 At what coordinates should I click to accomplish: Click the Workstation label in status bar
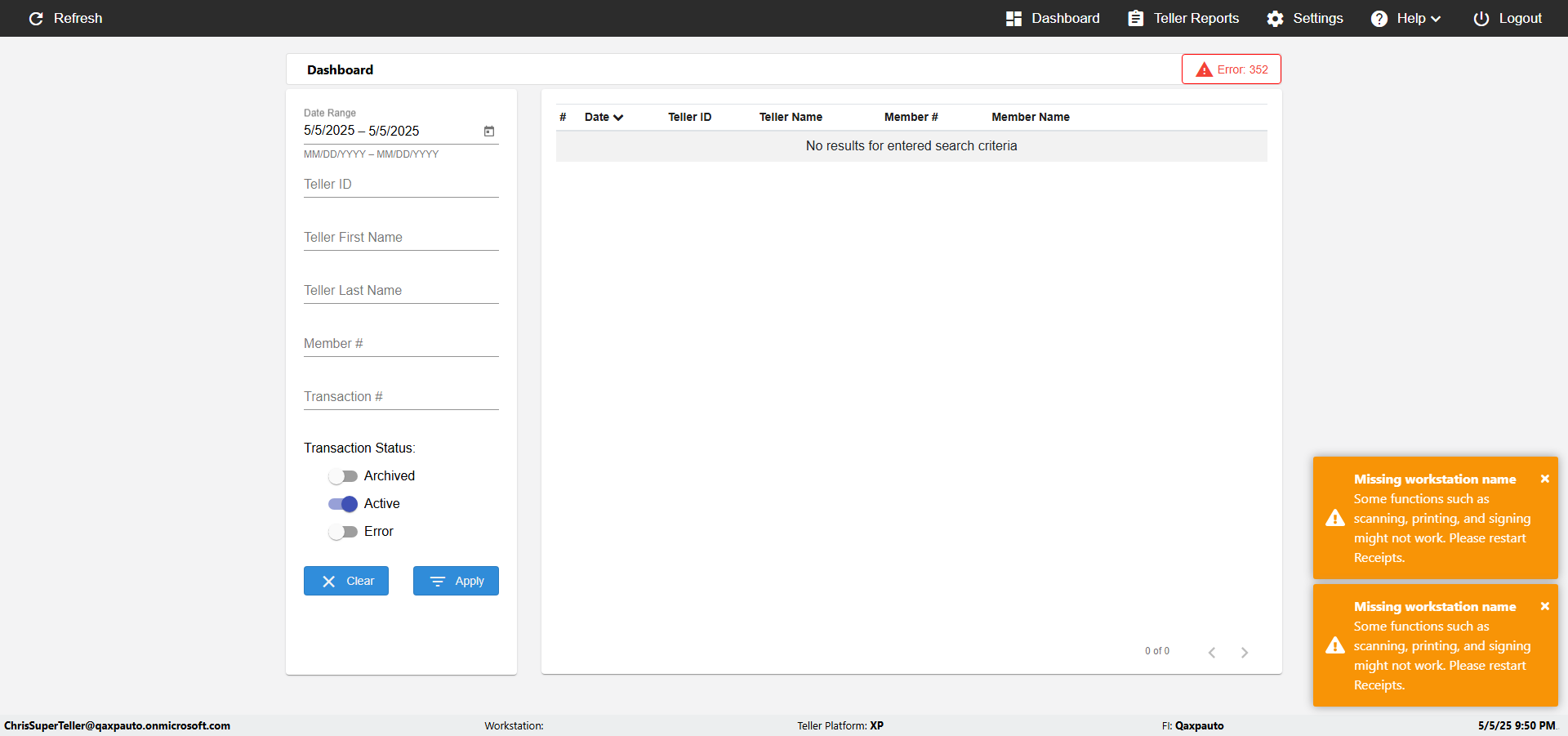pyautogui.click(x=514, y=725)
